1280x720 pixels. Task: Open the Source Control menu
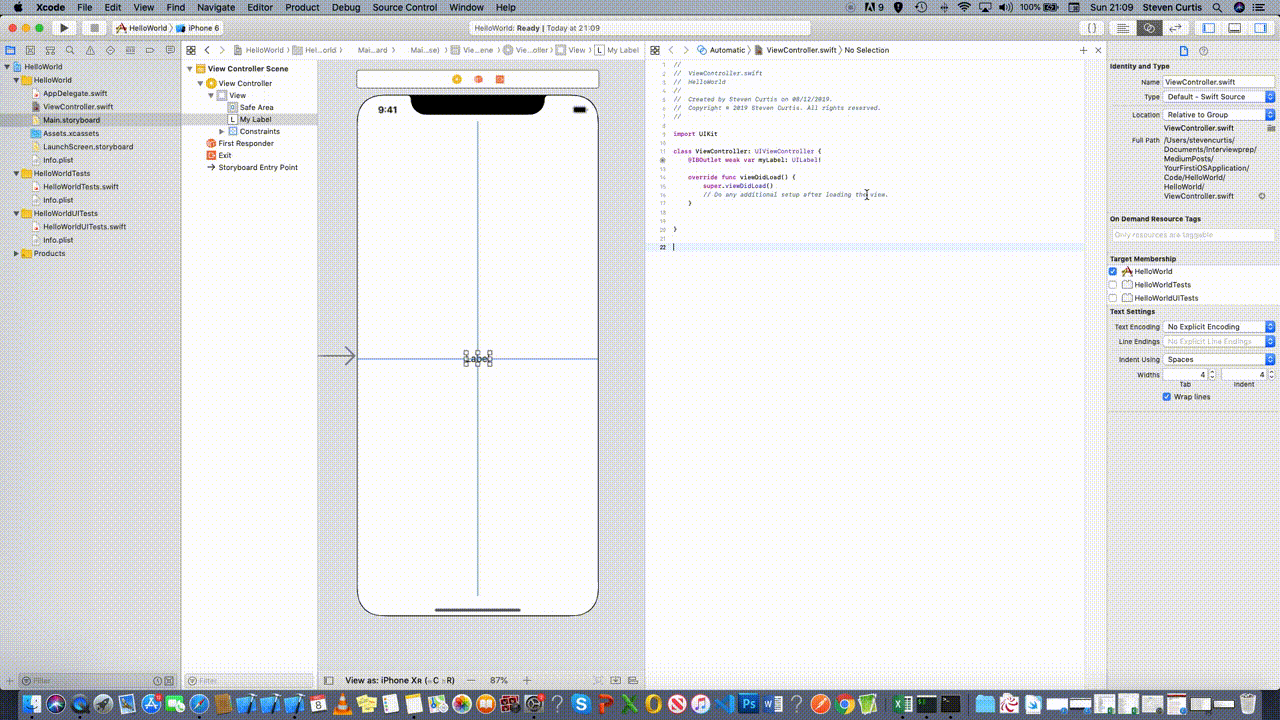coord(405,7)
